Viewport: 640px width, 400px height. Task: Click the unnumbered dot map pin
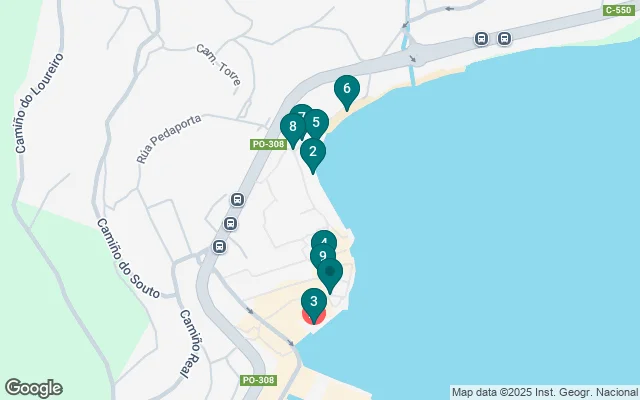[x=330, y=272]
